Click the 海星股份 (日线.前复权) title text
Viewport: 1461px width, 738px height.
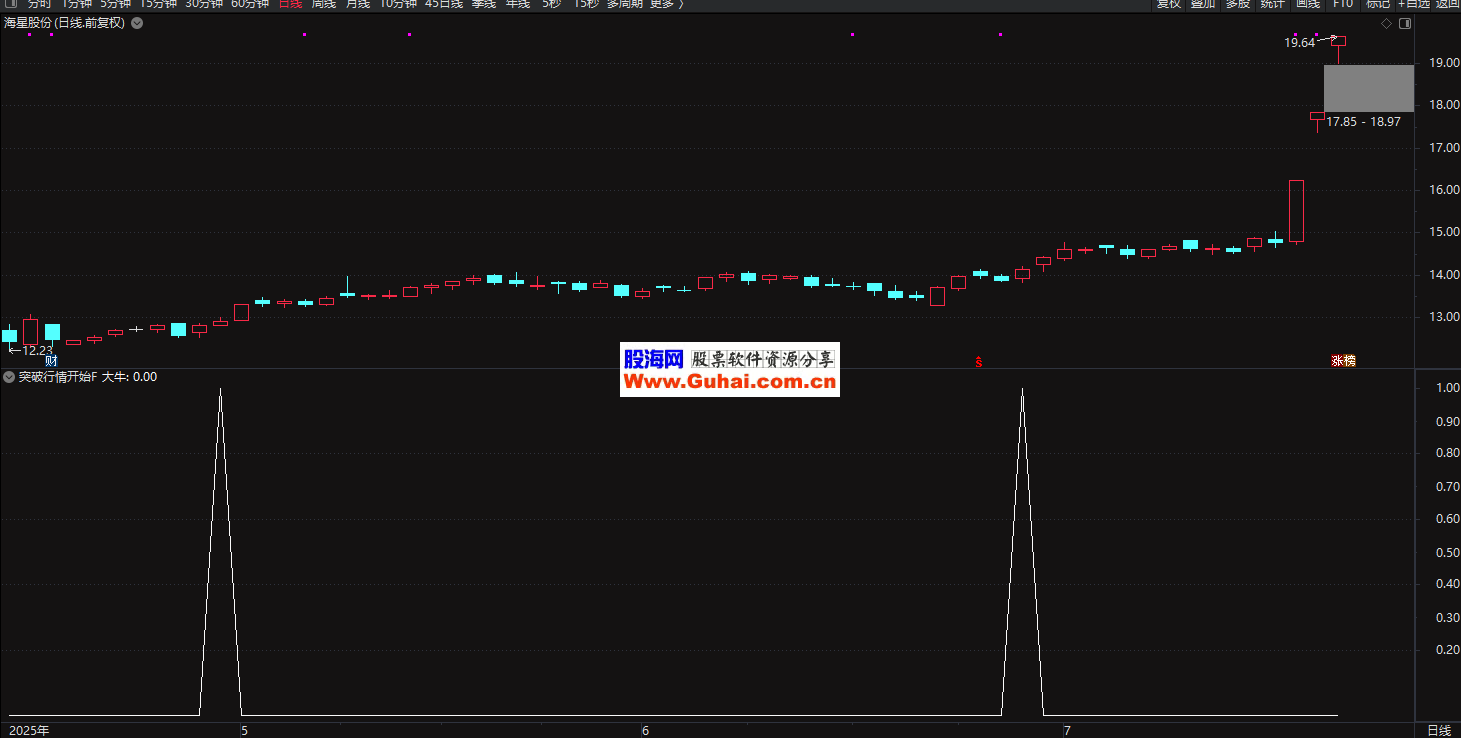click(64, 23)
